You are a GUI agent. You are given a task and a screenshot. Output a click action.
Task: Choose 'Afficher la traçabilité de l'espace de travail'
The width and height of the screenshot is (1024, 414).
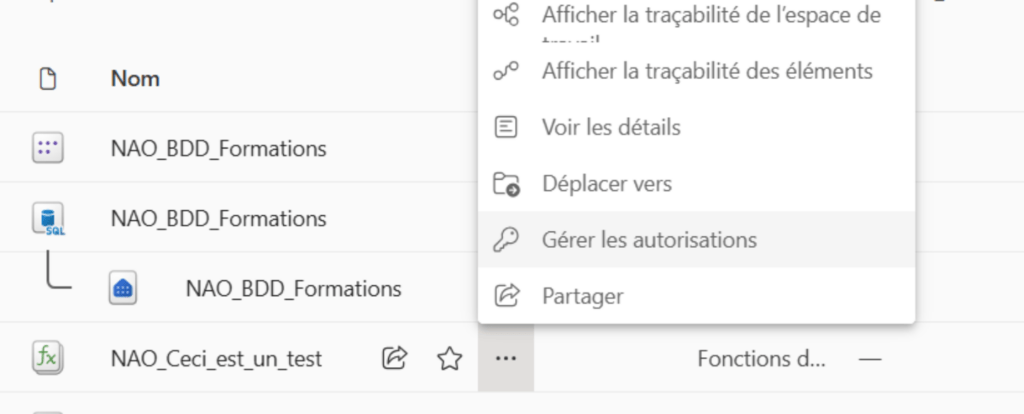pos(710,17)
